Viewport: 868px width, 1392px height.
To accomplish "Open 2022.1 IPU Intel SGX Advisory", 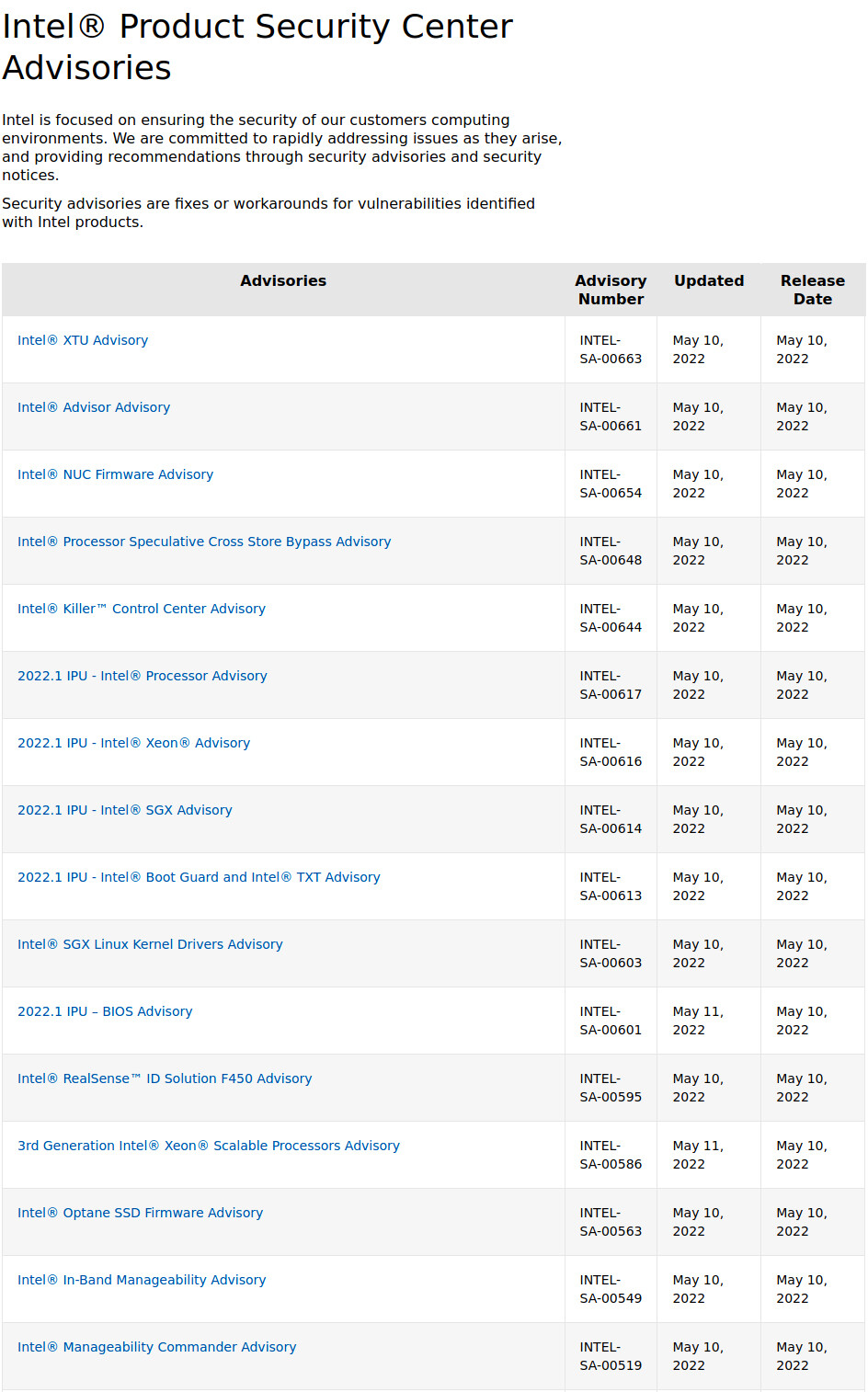I will point(125,810).
